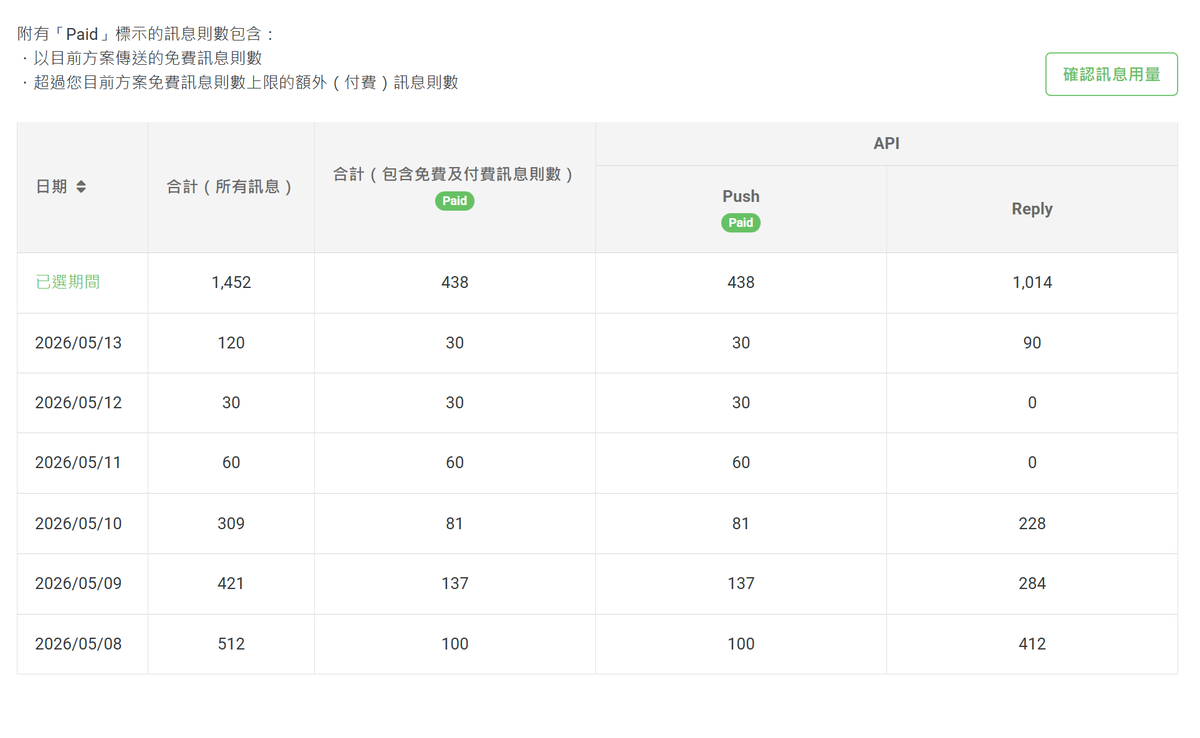Image resolution: width=1200 pixels, height=738 pixels.
Task: Select the 合計(包含免費及付費訊息則數) header text
Action: pos(455,174)
